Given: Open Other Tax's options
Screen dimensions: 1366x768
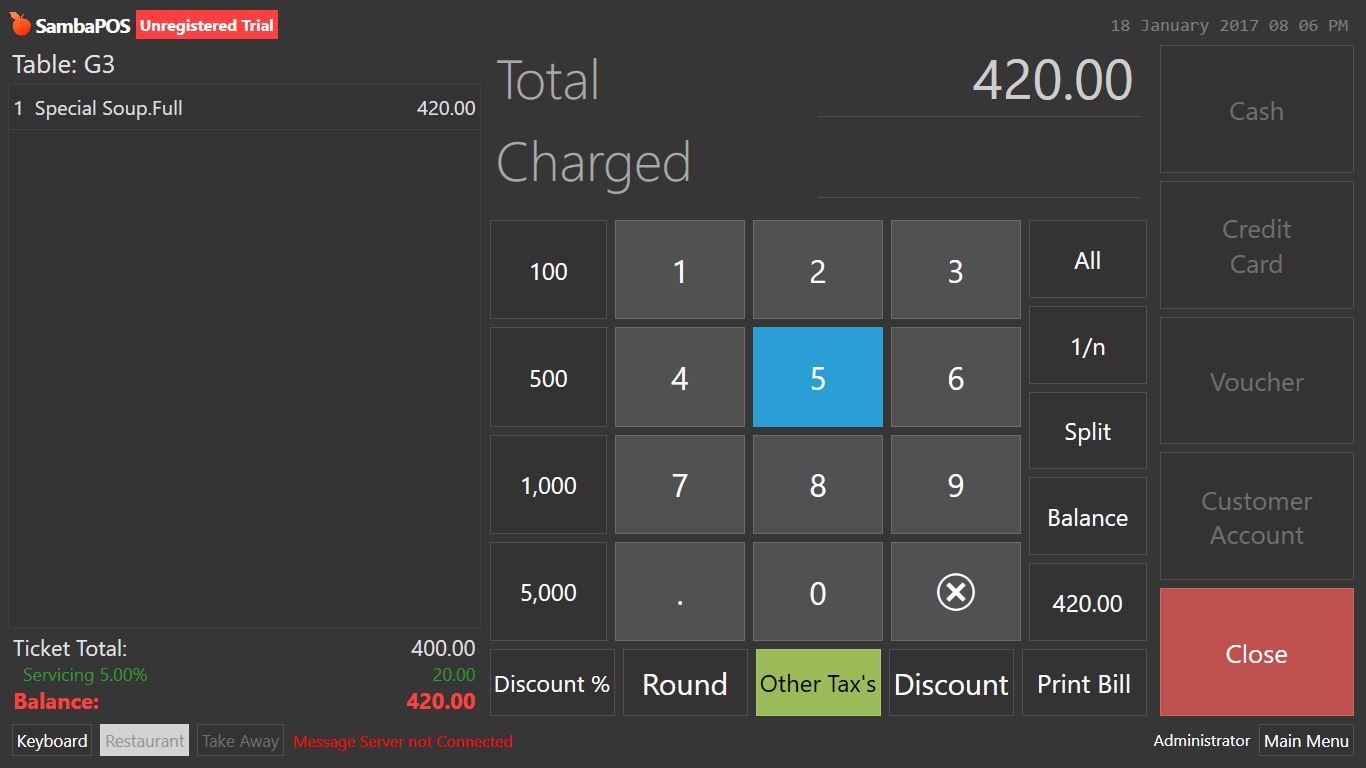Looking at the screenshot, I should [818, 683].
